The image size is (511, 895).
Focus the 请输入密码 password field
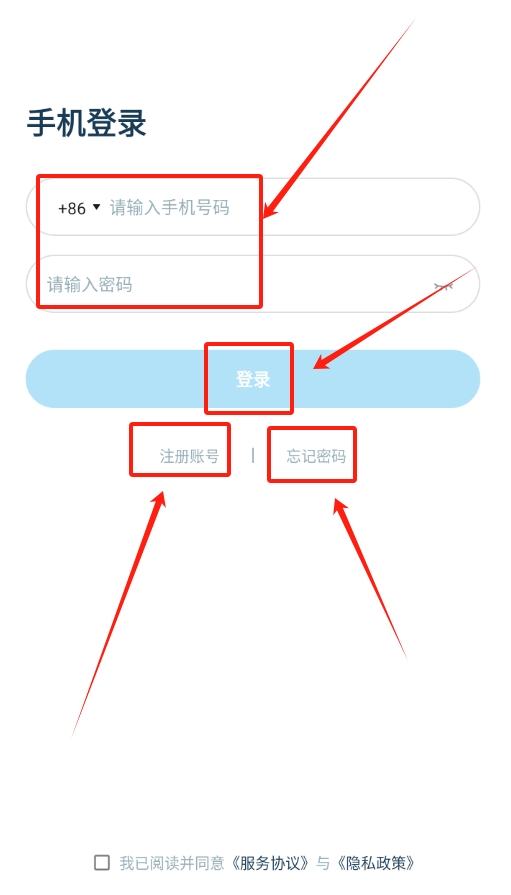coord(253,284)
